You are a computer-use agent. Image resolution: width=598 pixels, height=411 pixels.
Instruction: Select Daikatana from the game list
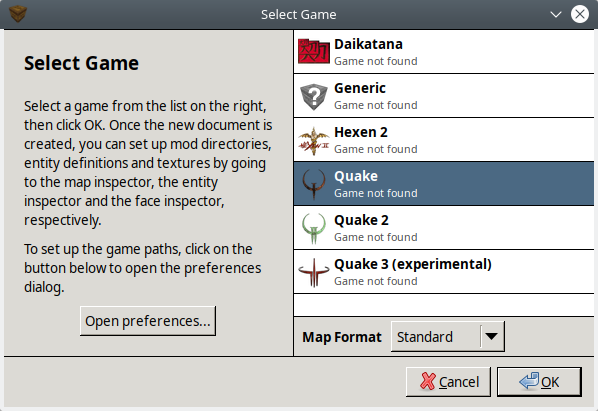point(444,52)
